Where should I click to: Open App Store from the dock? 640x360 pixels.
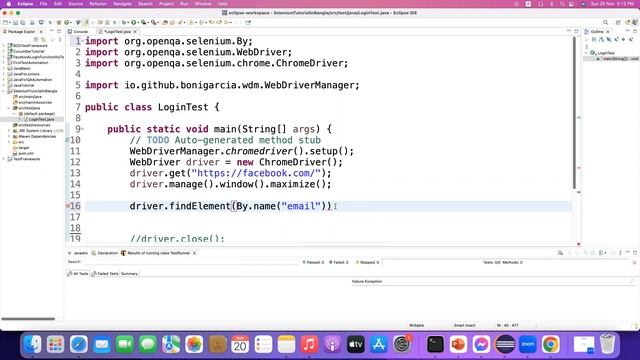coord(379,344)
